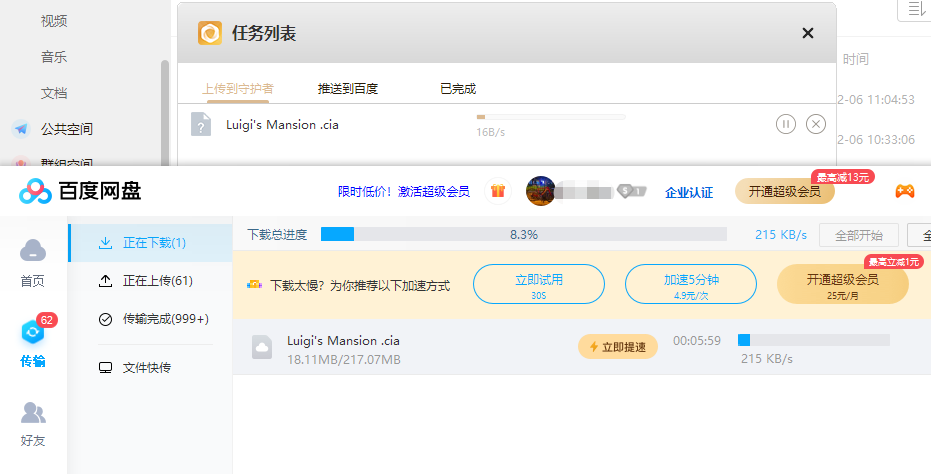Switch to 上传到守护者 tab
The width and height of the screenshot is (931, 474).
pyautogui.click(x=238, y=89)
